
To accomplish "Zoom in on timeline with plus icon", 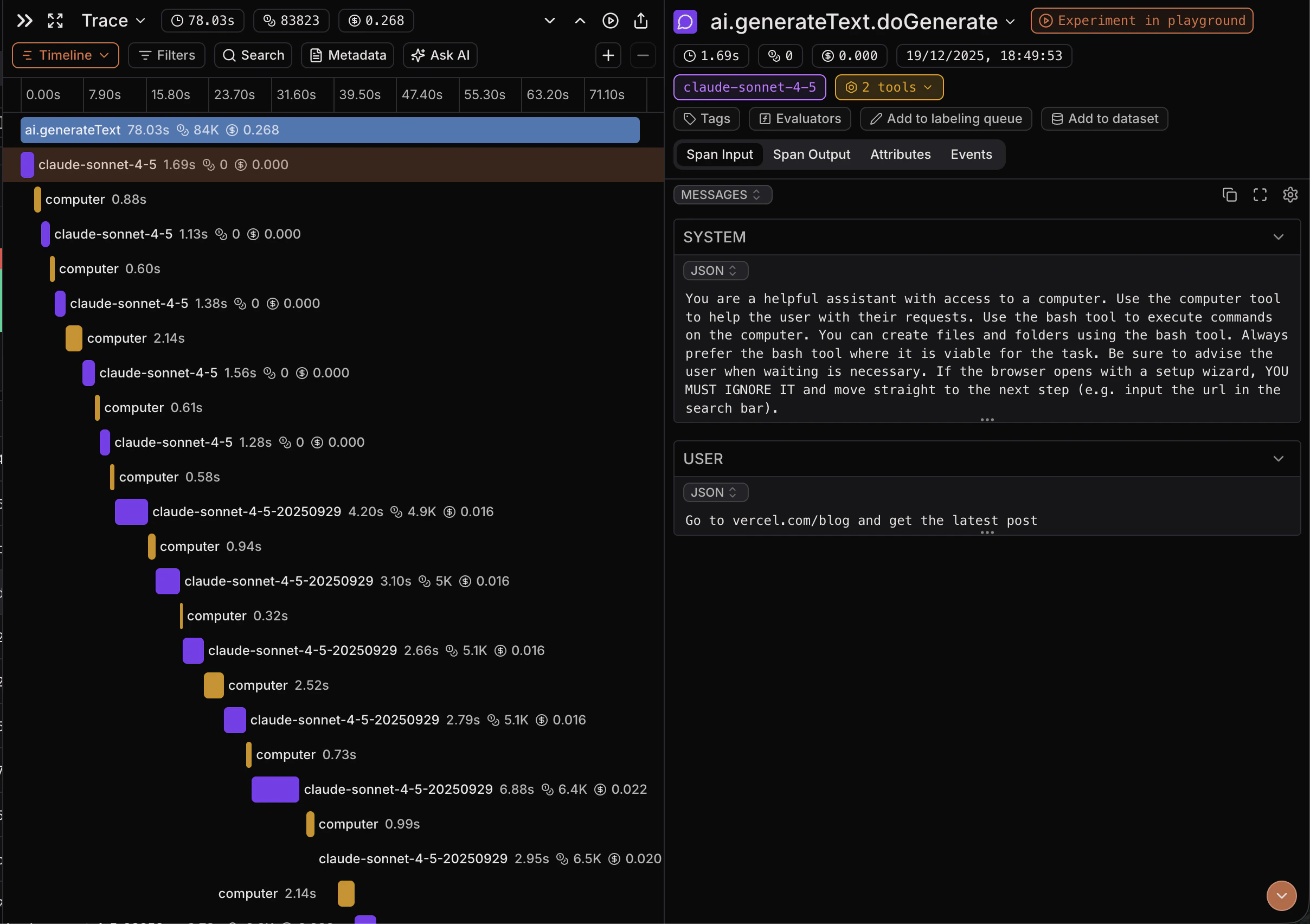I will point(608,55).
